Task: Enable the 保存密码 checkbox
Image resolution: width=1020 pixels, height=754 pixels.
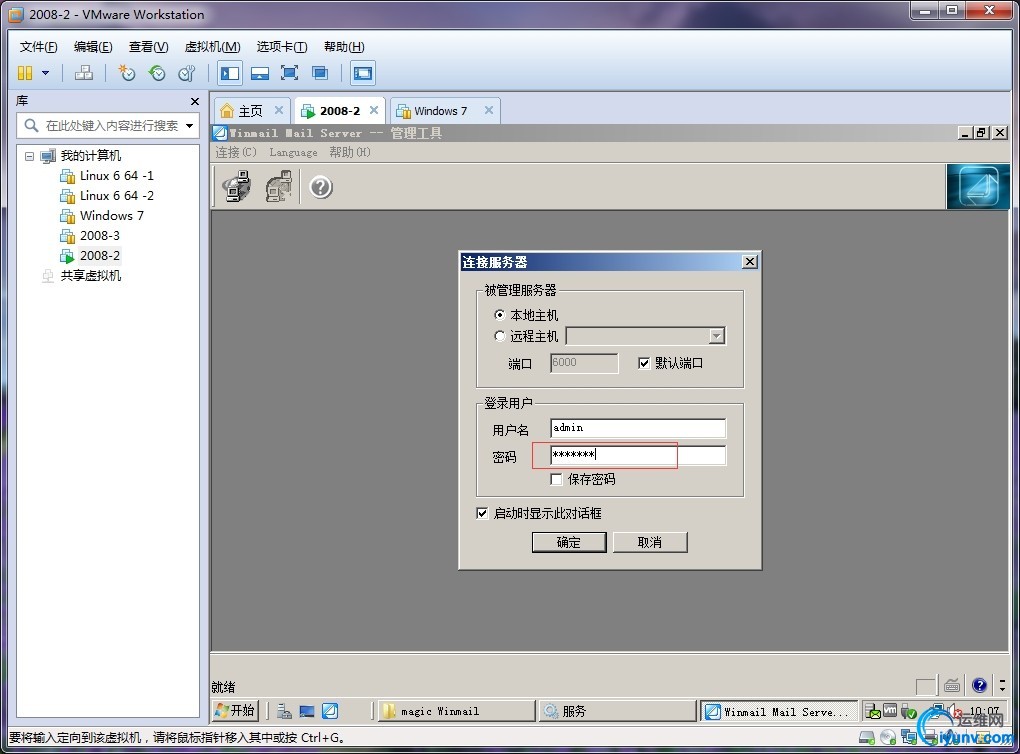Action: [x=556, y=479]
